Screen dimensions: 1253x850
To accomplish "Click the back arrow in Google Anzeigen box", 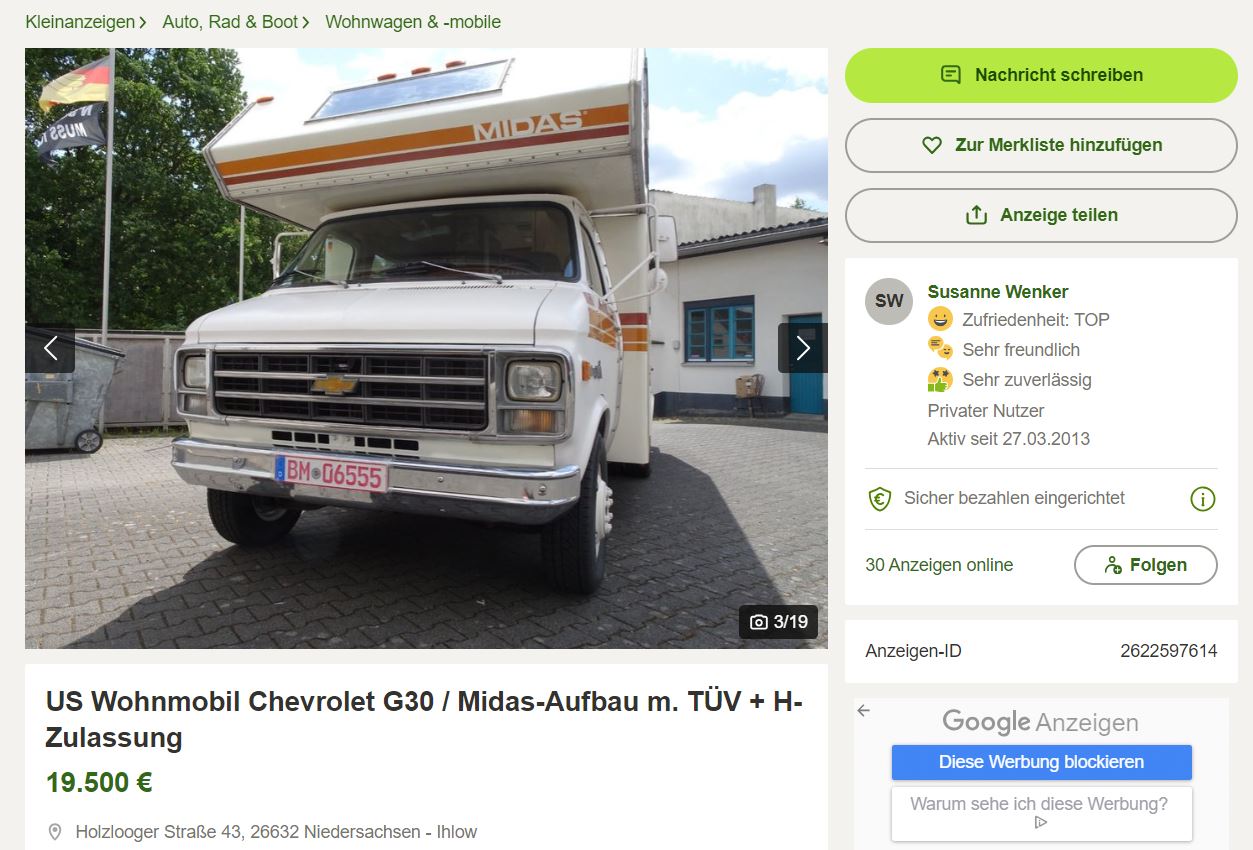I will pyautogui.click(x=864, y=710).
